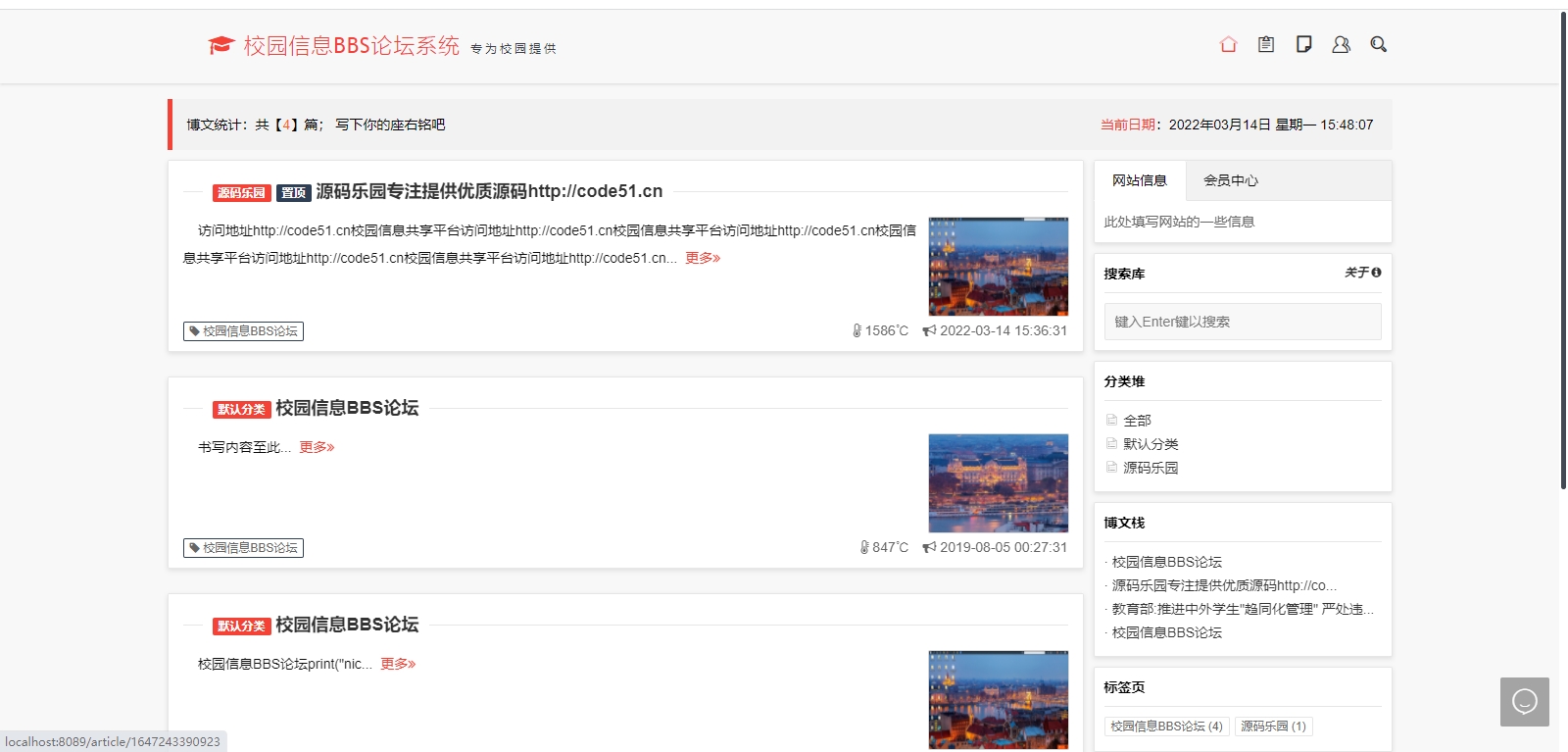Click tag 校园信息BBS论坛 (4)
Viewport: 1568px width, 752px height.
point(1166,727)
